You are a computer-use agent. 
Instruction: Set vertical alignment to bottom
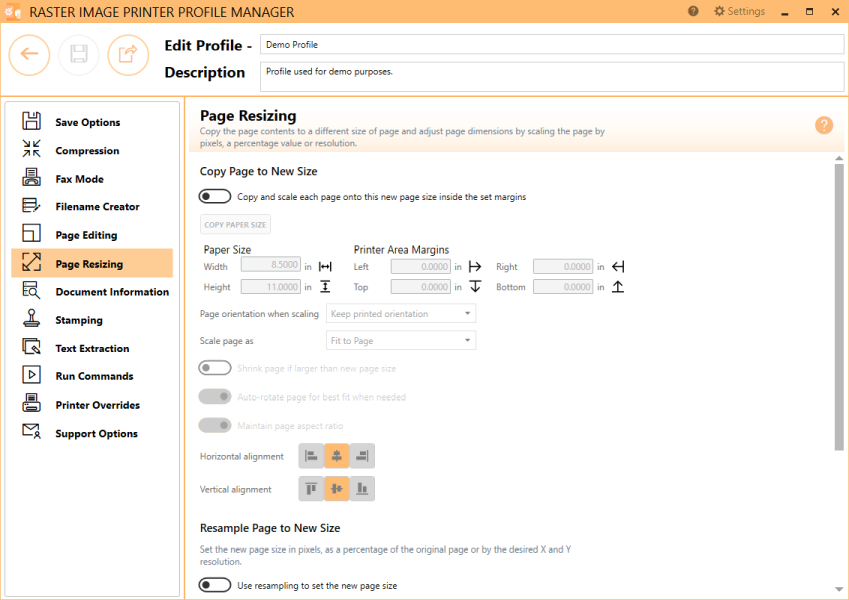pos(362,489)
